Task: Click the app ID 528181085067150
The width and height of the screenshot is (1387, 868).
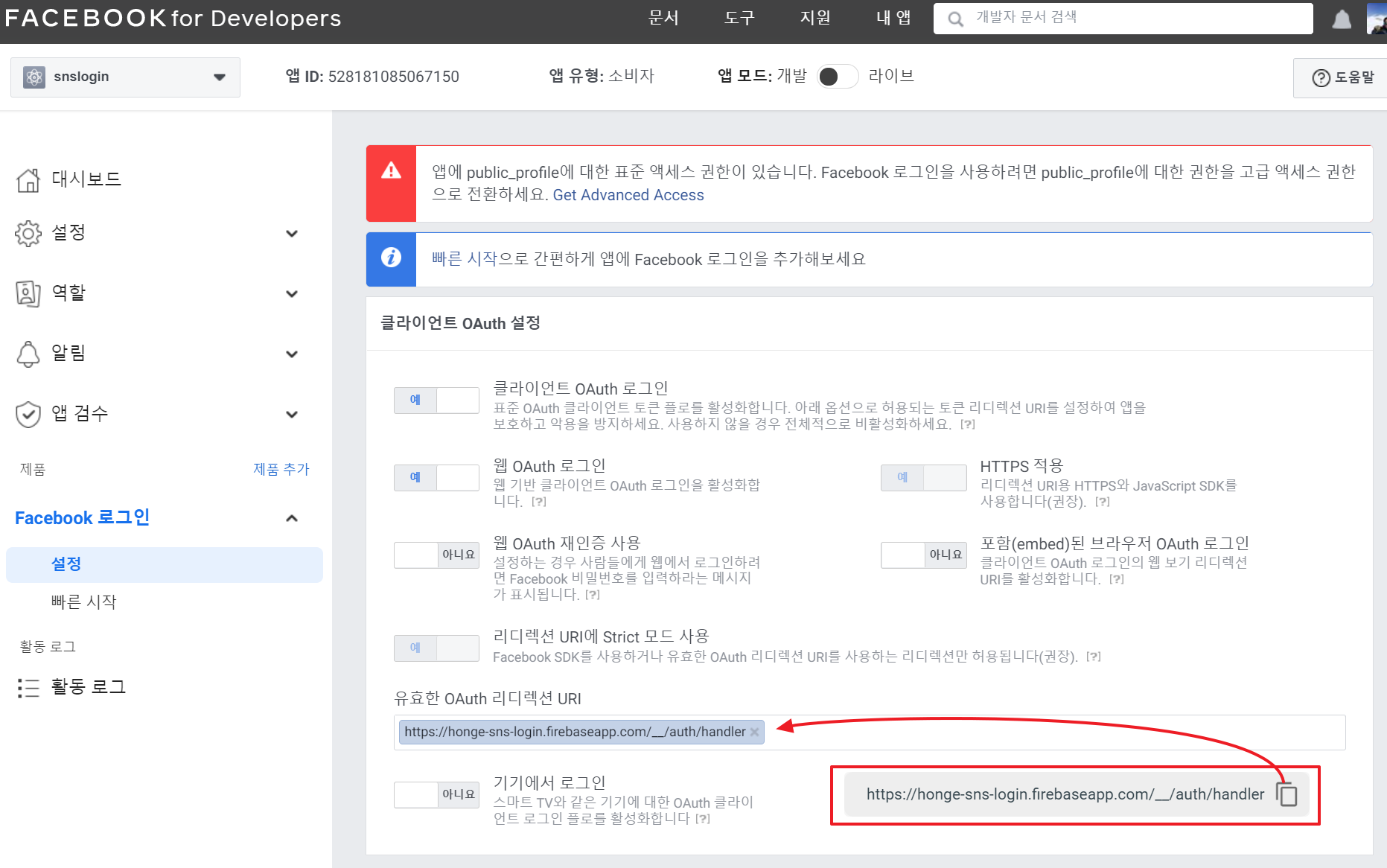Action: pyautogui.click(x=394, y=77)
